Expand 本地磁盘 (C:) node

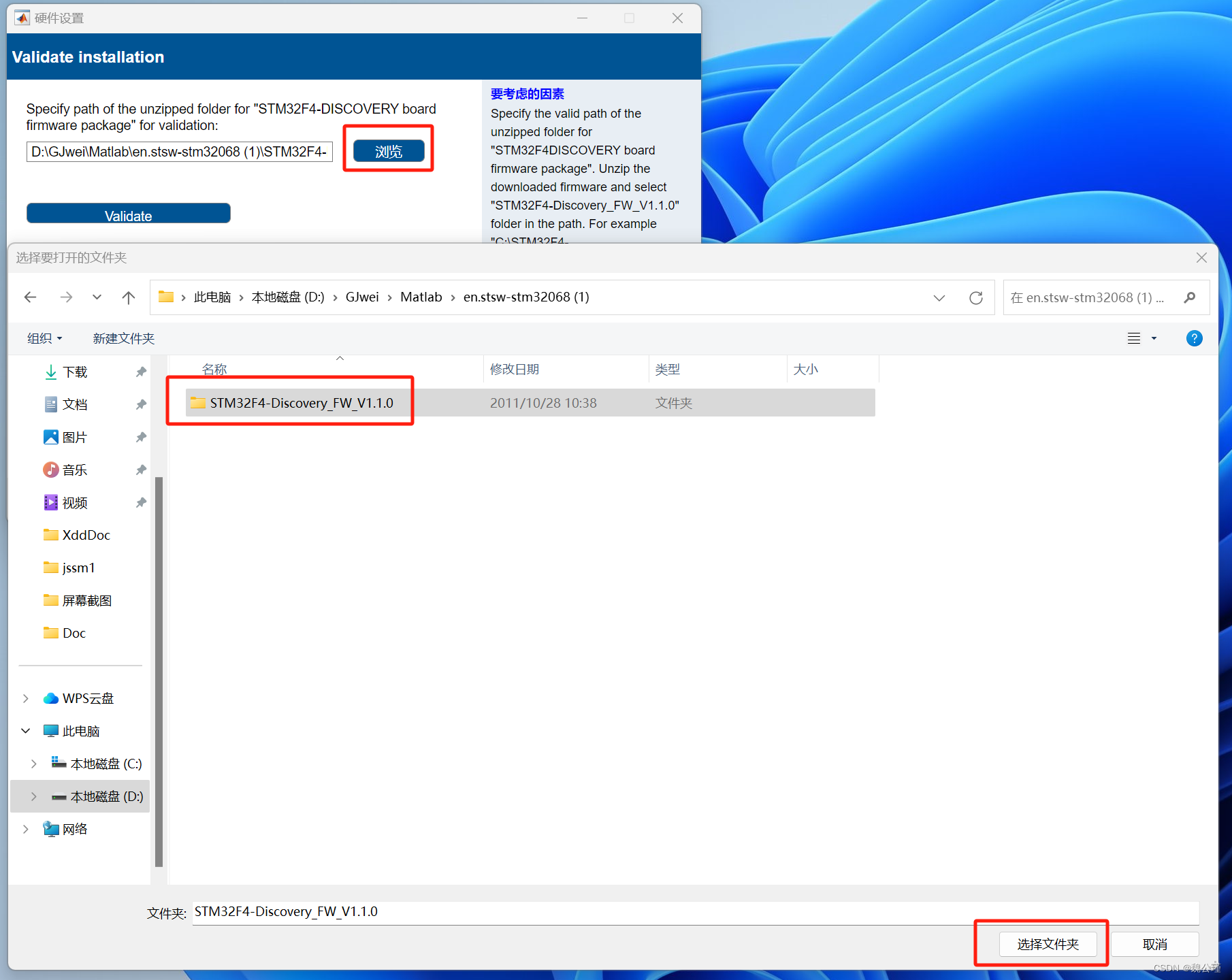[x=34, y=764]
